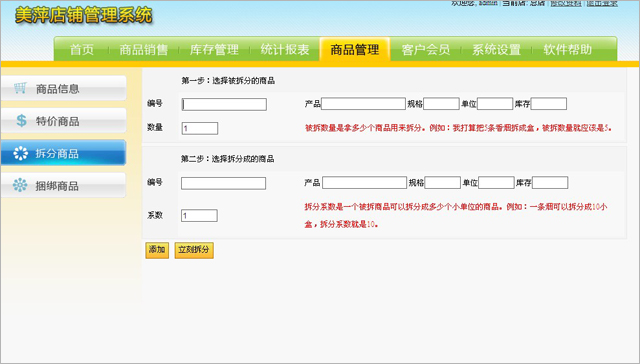Focus the step two 编号 input field
This screenshot has width=640, height=364.
coord(223,183)
